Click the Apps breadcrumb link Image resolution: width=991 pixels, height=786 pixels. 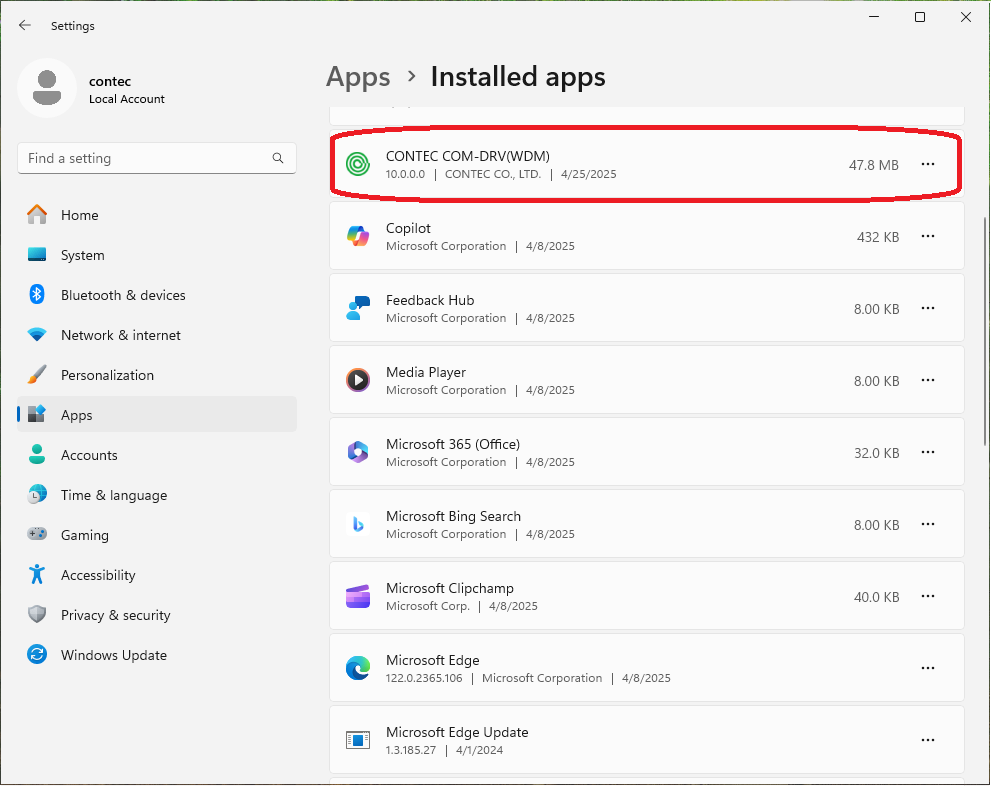[x=358, y=77]
